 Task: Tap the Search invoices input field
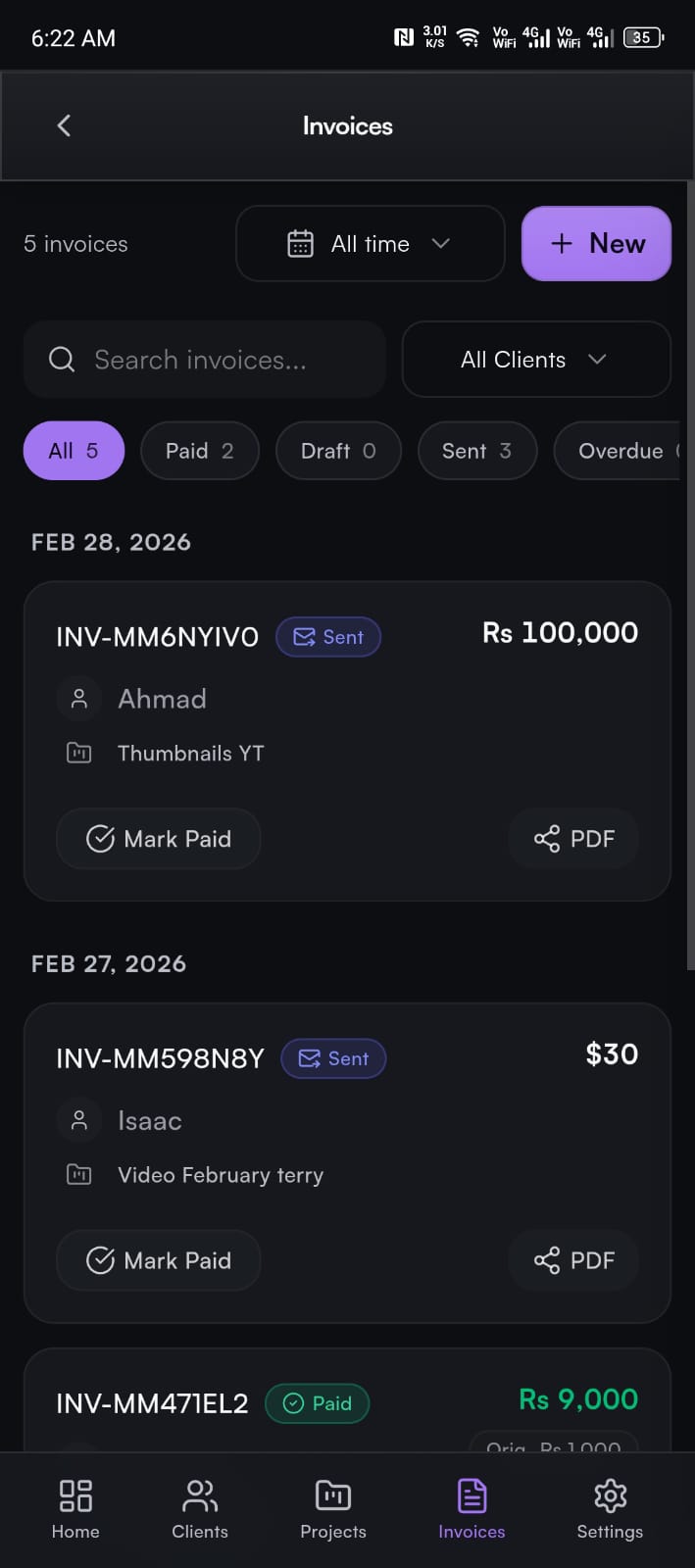point(205,360)
